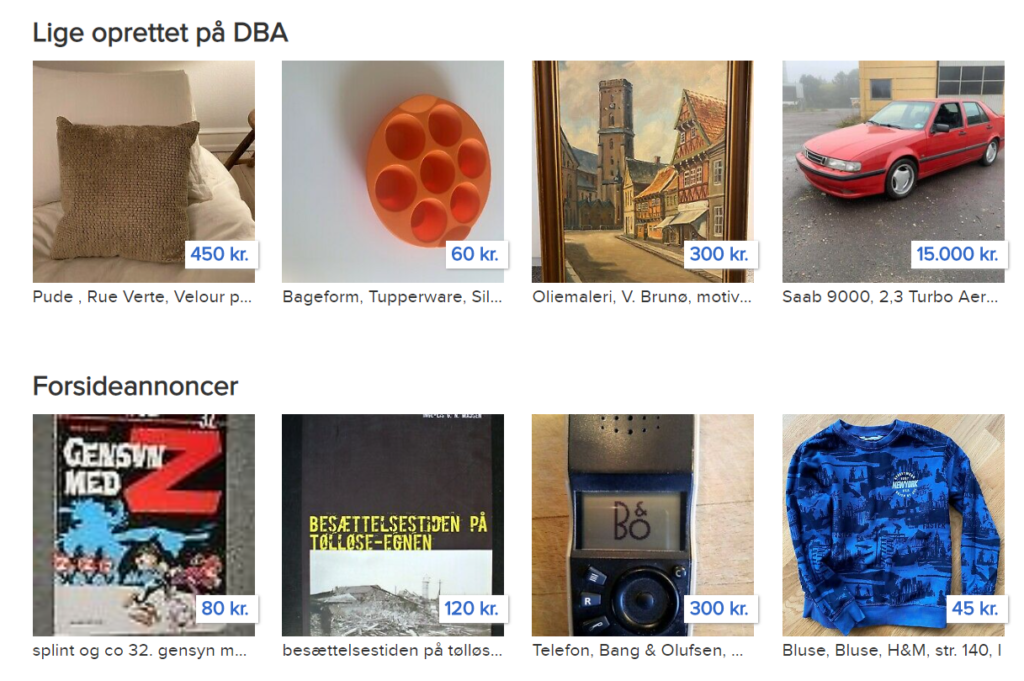Open the 'Telefon, Bang & Olufsen' title
The width and height of the screenshot is (1024, 681).
click(x=637, y=651)
